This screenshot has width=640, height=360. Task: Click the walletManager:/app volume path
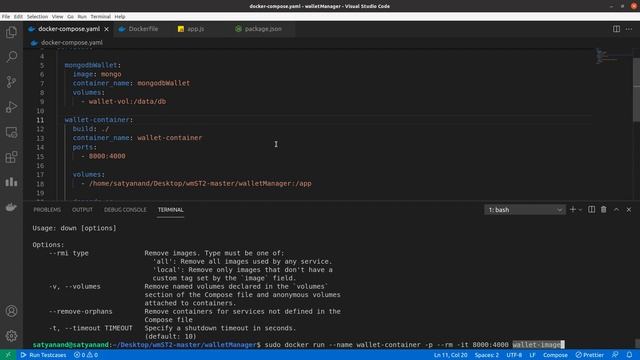(x=200, y=184)
